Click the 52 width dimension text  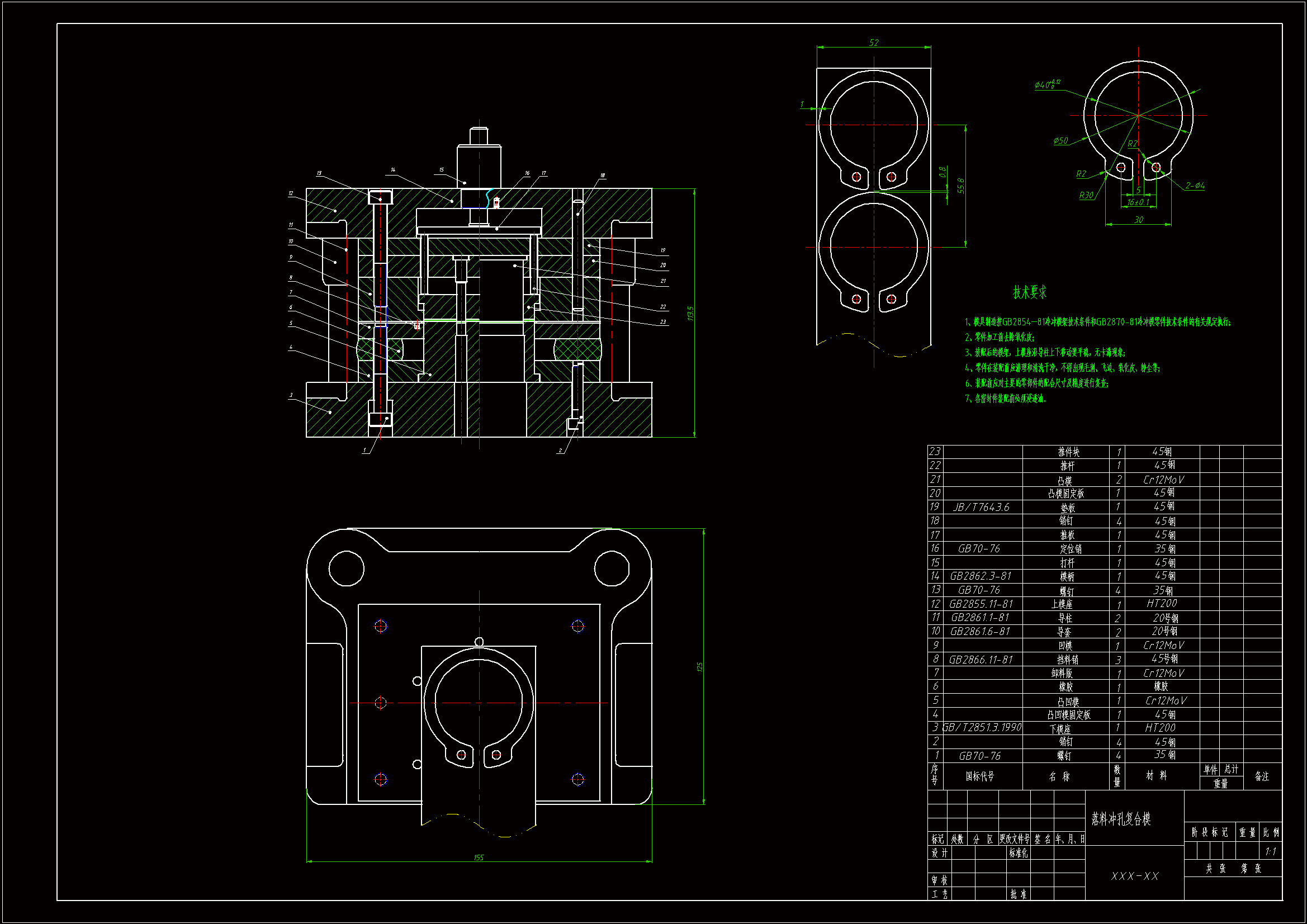(873, 42)
